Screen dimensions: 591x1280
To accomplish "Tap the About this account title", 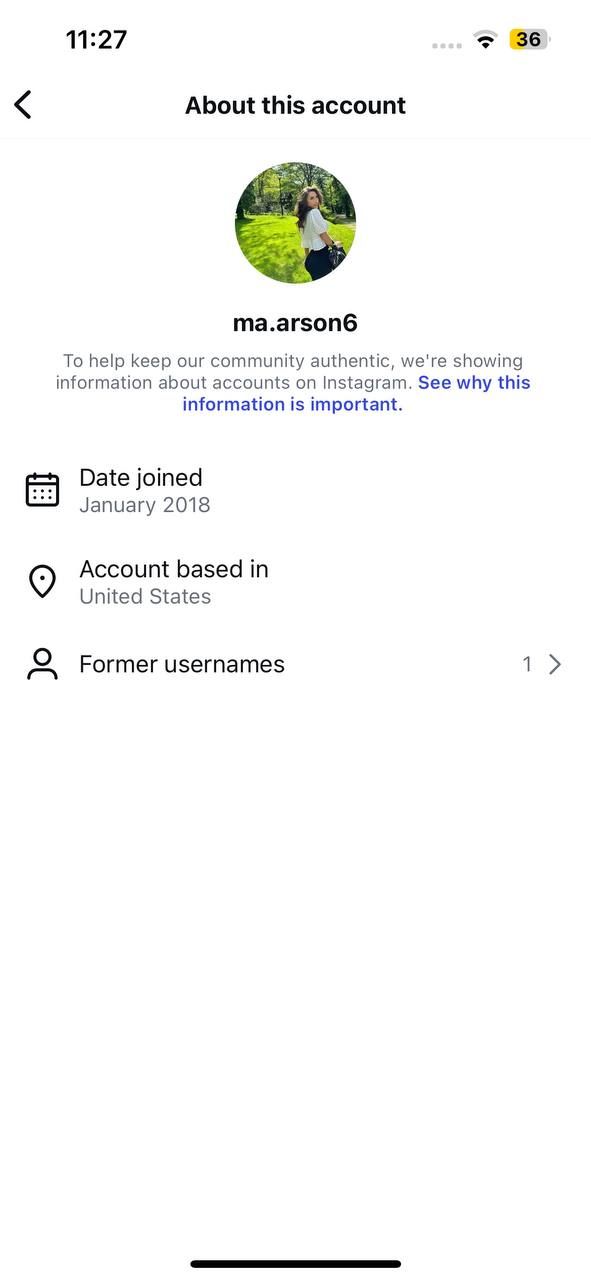I will pos(295,105).
